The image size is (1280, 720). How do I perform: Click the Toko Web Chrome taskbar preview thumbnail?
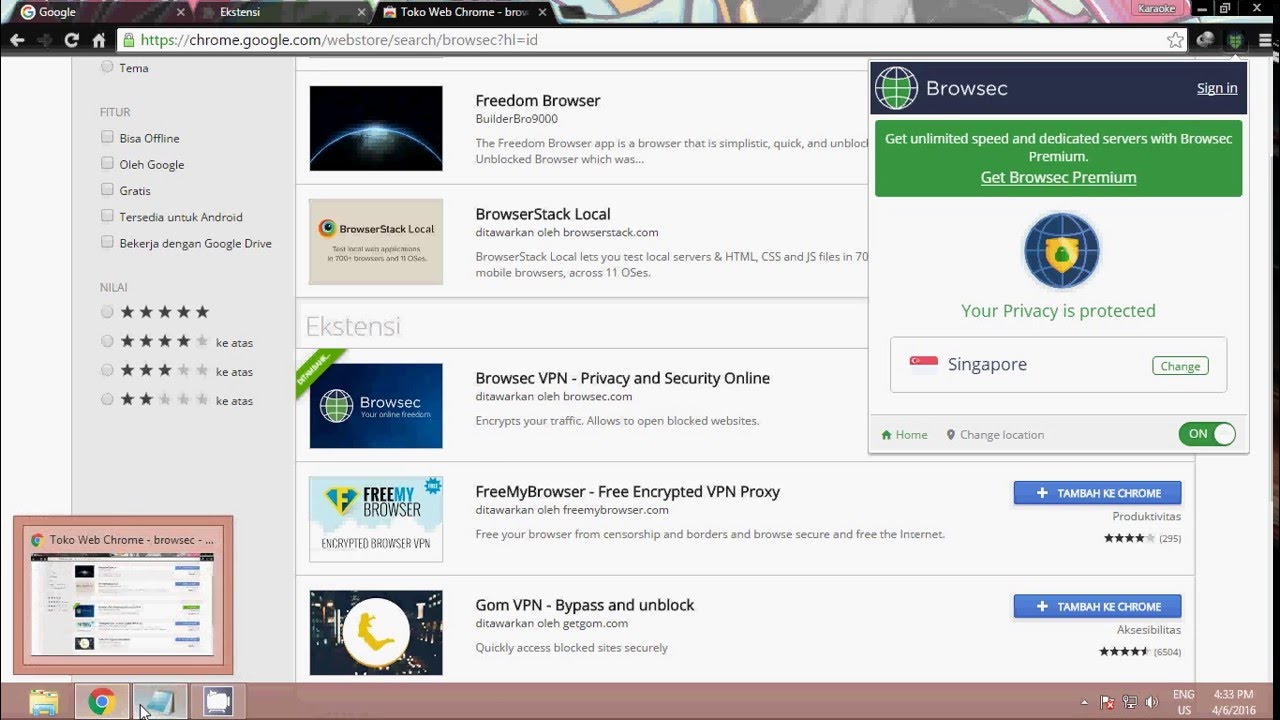click(x=123, y=595)
